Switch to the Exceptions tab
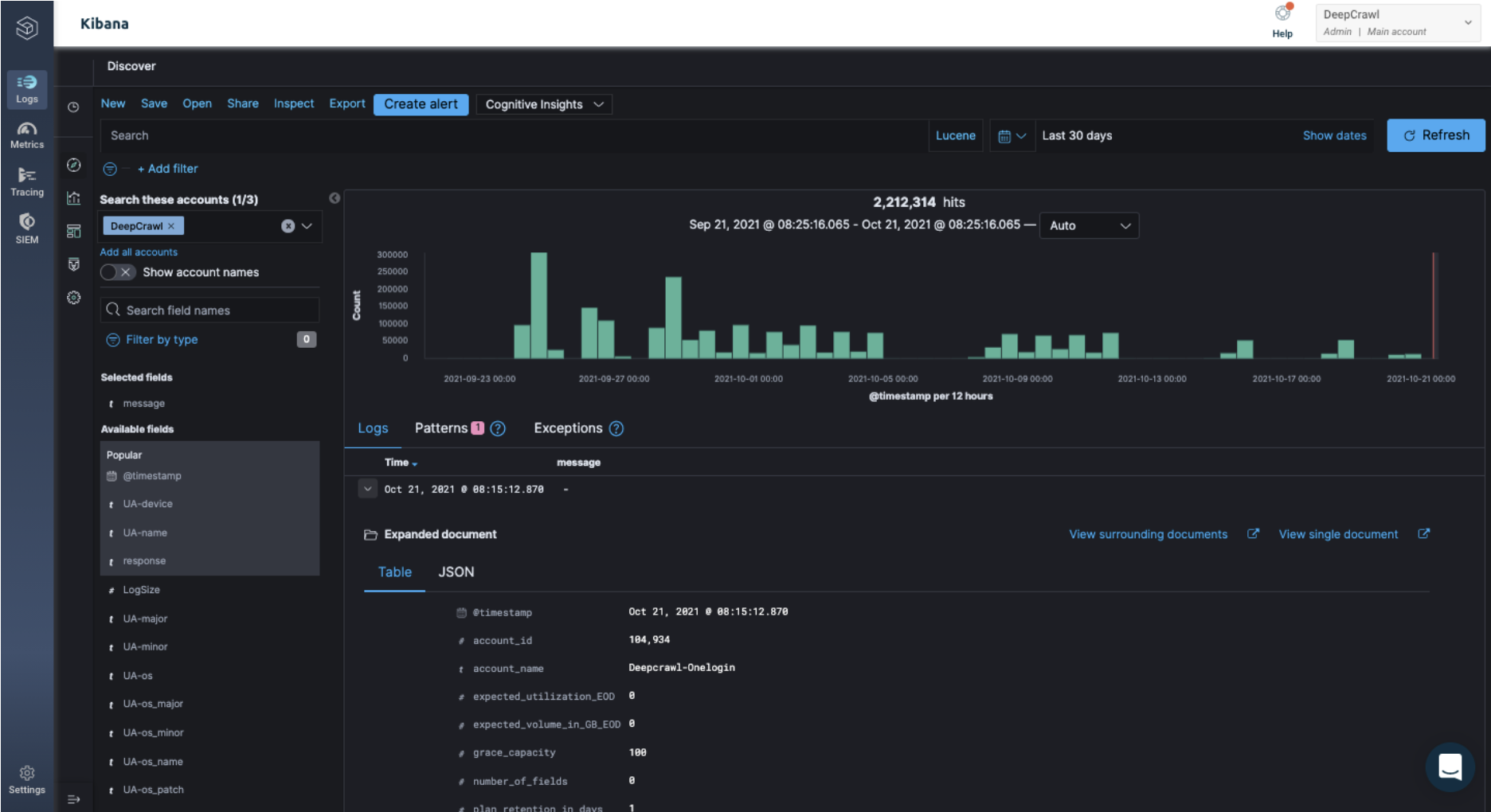The image size is (1491, 812). tap(568, 428)
